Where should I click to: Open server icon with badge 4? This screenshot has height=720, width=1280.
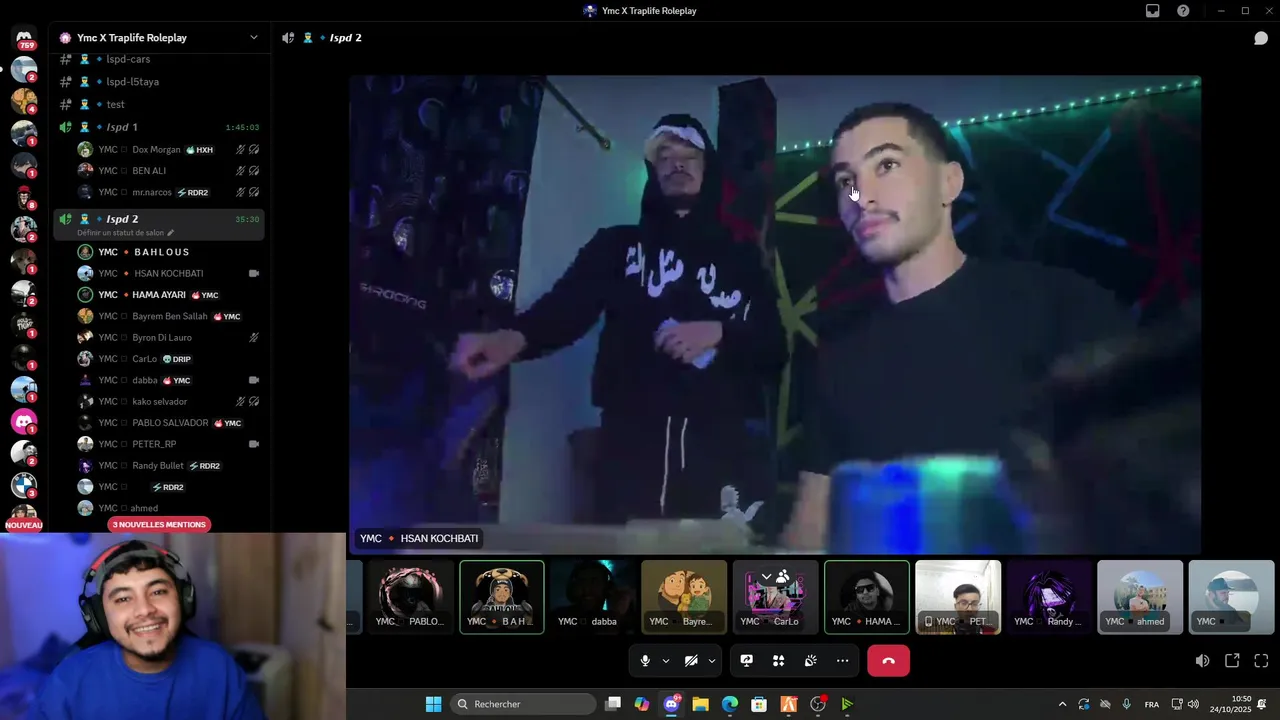[x=24, y=101]
